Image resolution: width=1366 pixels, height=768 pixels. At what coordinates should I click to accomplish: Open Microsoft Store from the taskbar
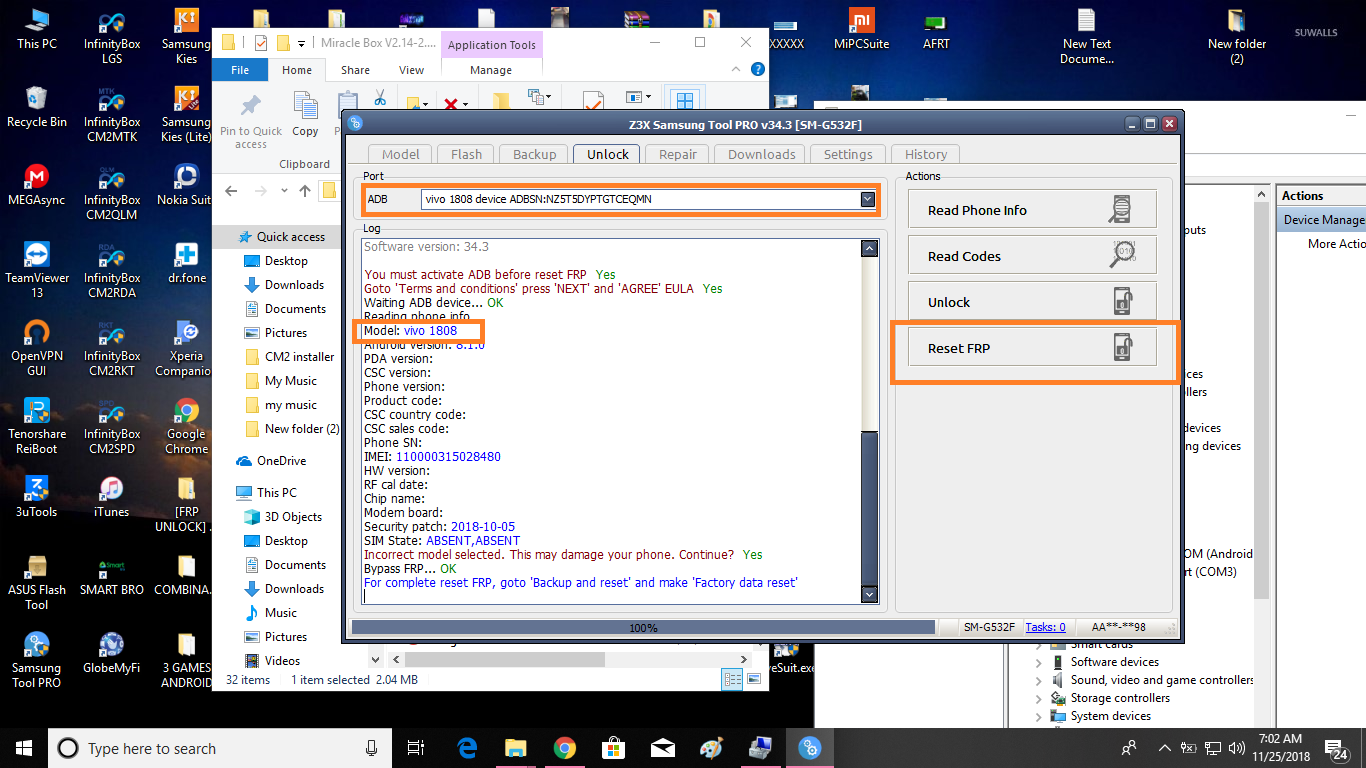coord(613,748)
